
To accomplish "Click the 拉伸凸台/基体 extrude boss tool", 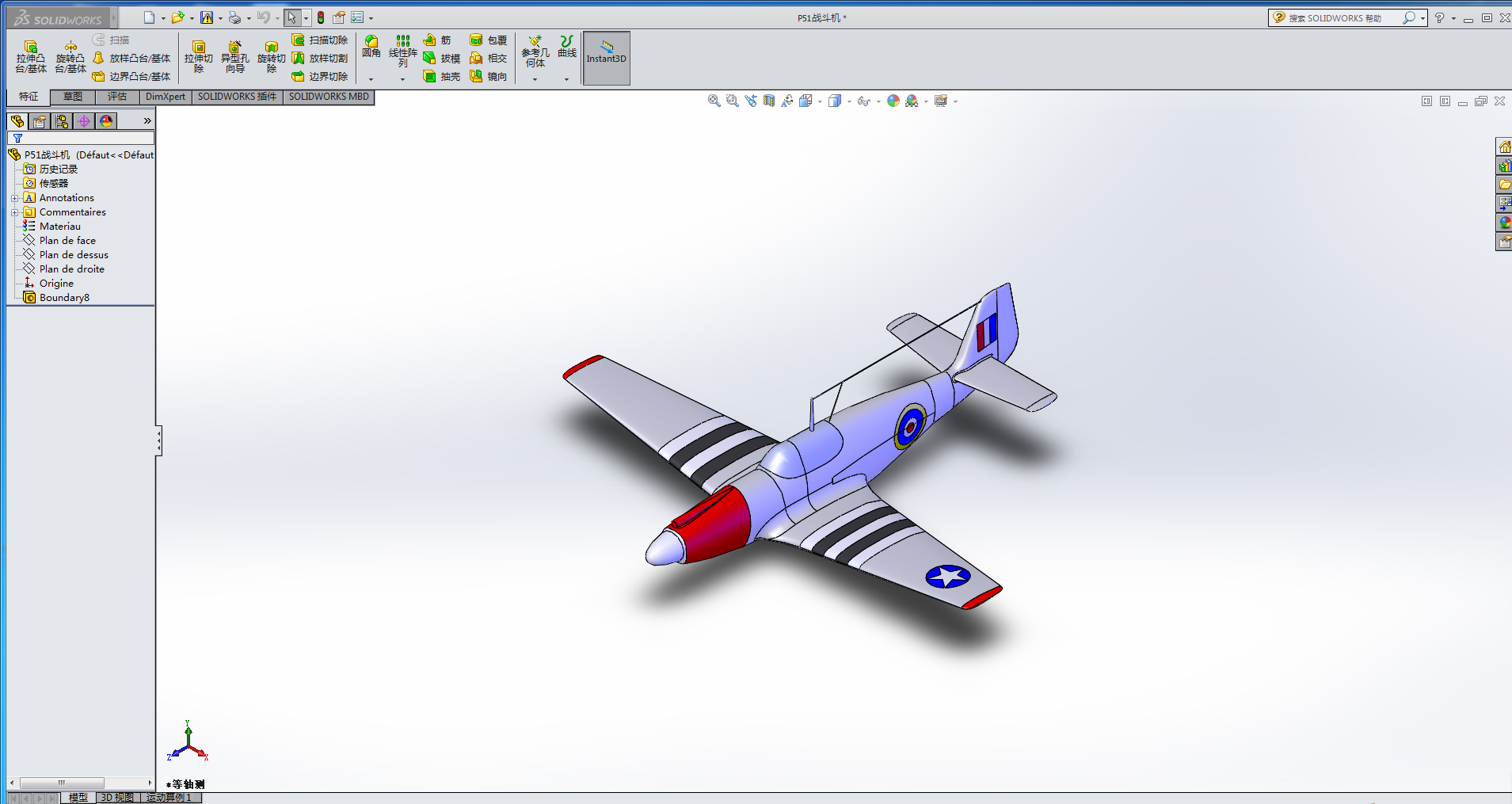I will [31, 57].
